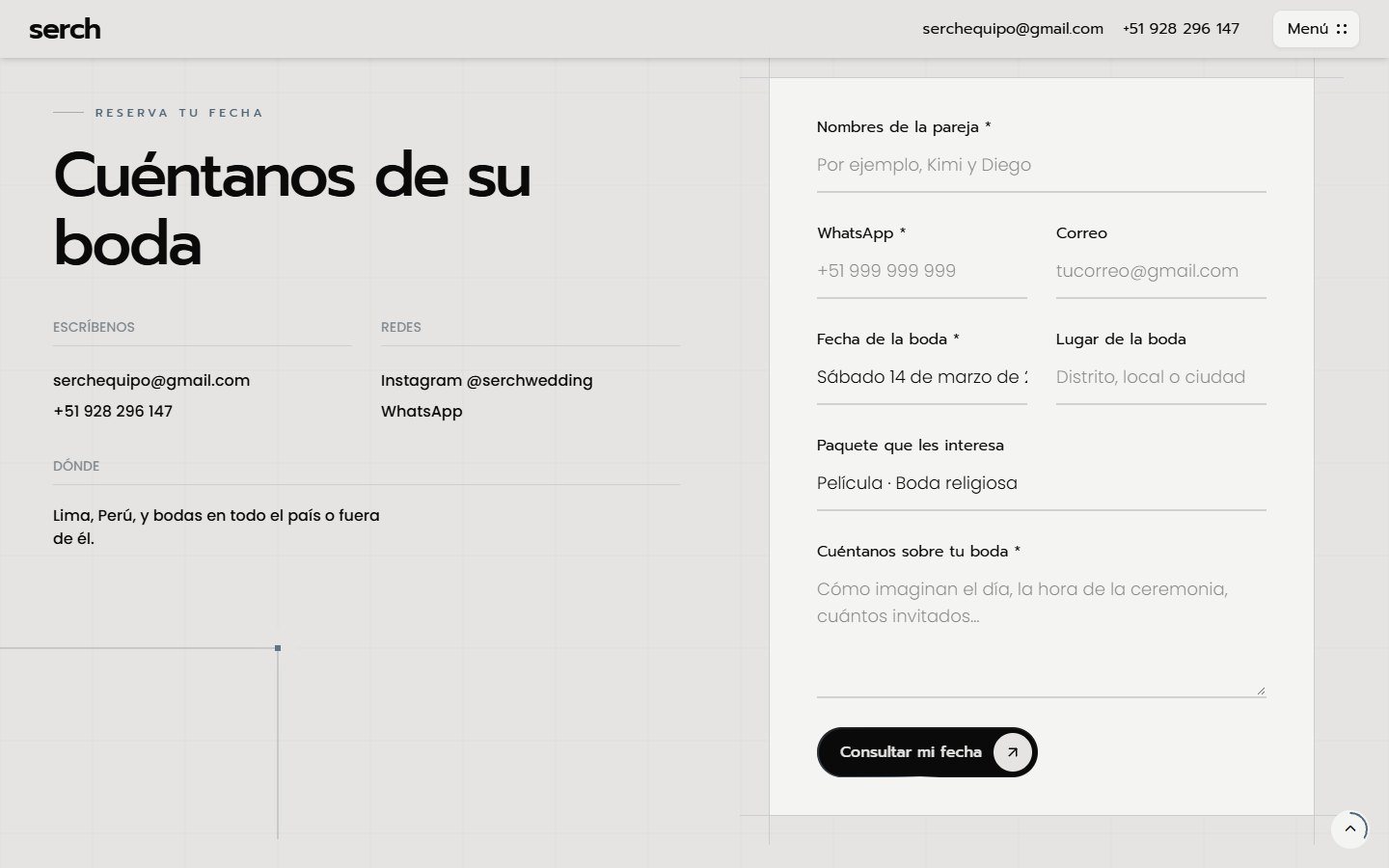This screenshot has height=868, width=1389.
Task: Open the Fecha de la boda picker
Action: pos(922,378)
